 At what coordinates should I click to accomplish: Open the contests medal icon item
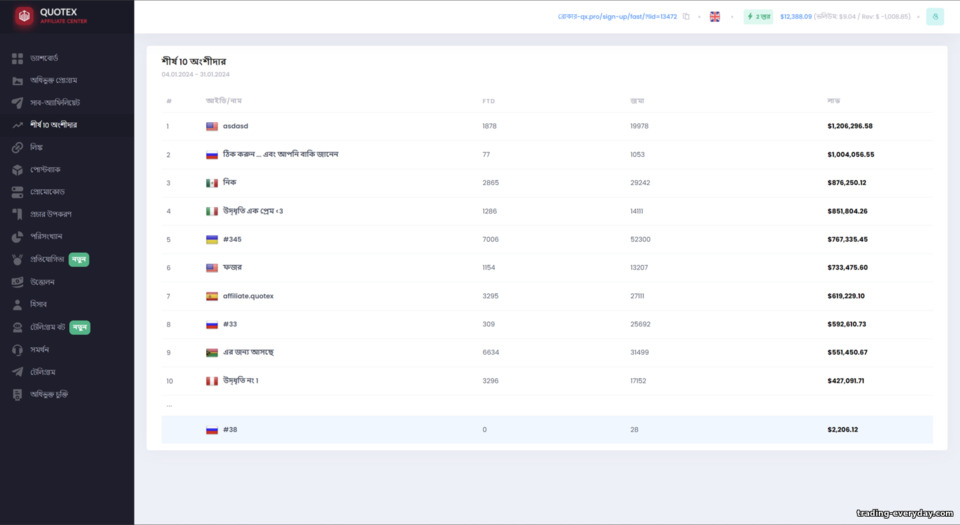pyautogui.click(x=17, y=259)
